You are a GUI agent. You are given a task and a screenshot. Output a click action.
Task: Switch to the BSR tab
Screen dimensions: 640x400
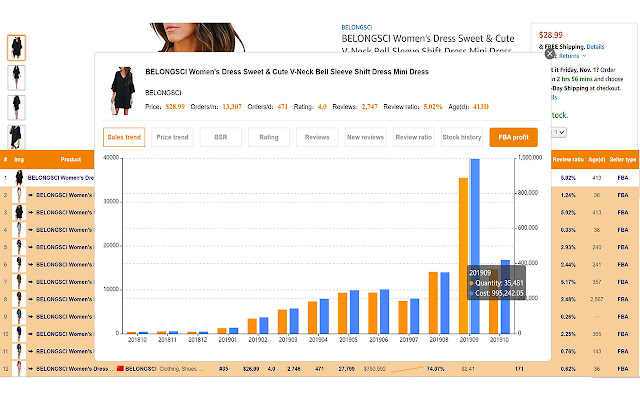[220, 137]
